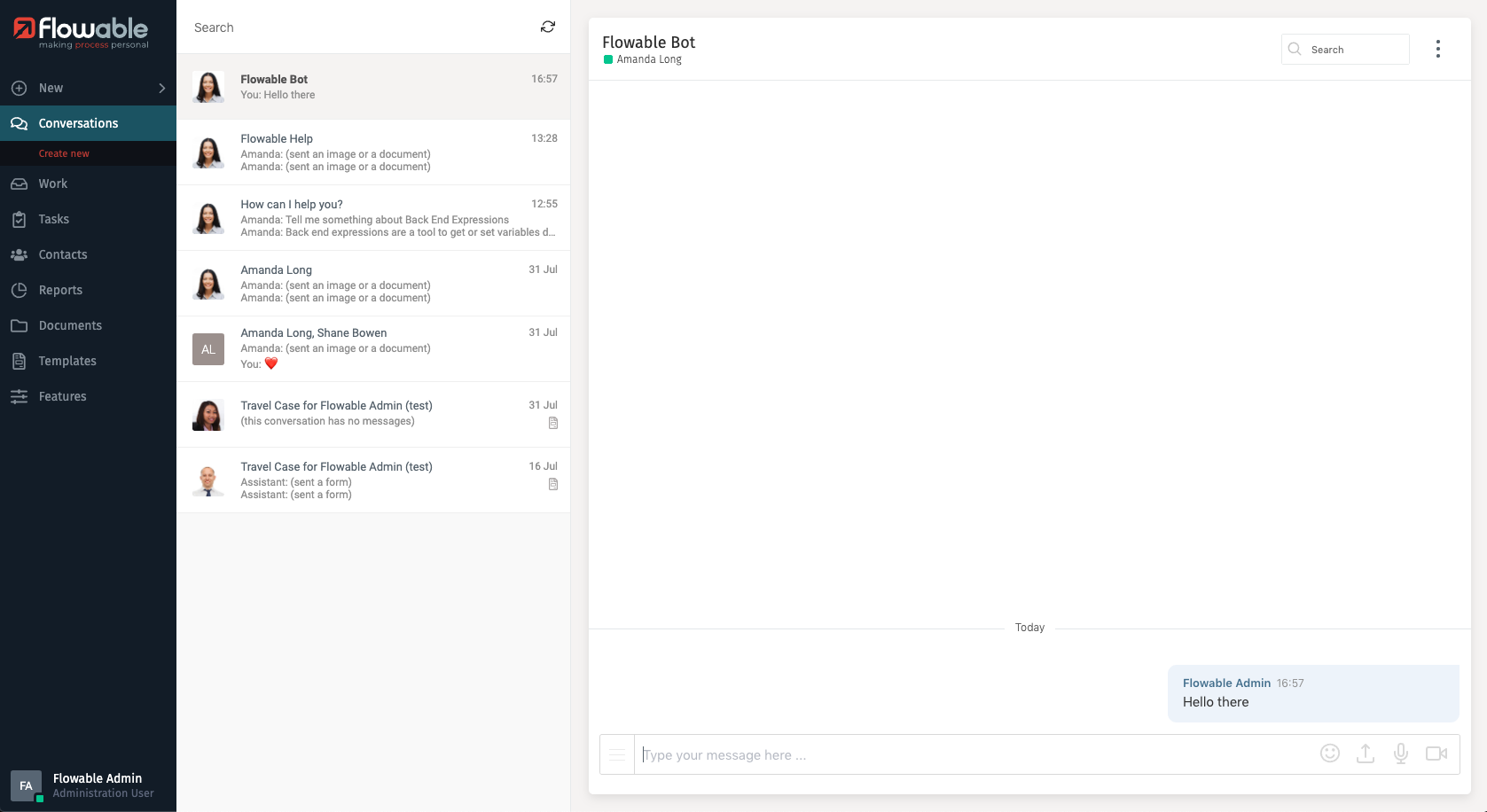The height and width of the screenshot is (812, 1487).
Task: Open the Tasks section
Action: pyautogui.click(x=53, y=219)
